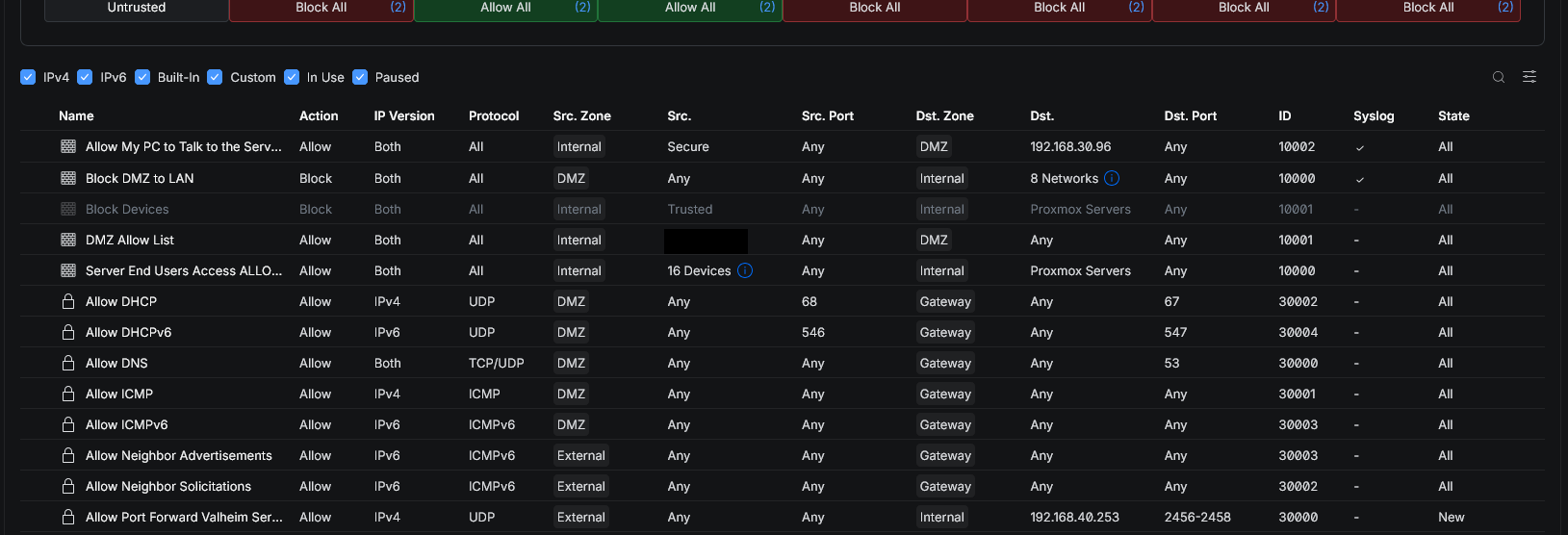
Task: Click the lock icon for Allow Neighbor Advertisements
Action: tap(68, 455)
